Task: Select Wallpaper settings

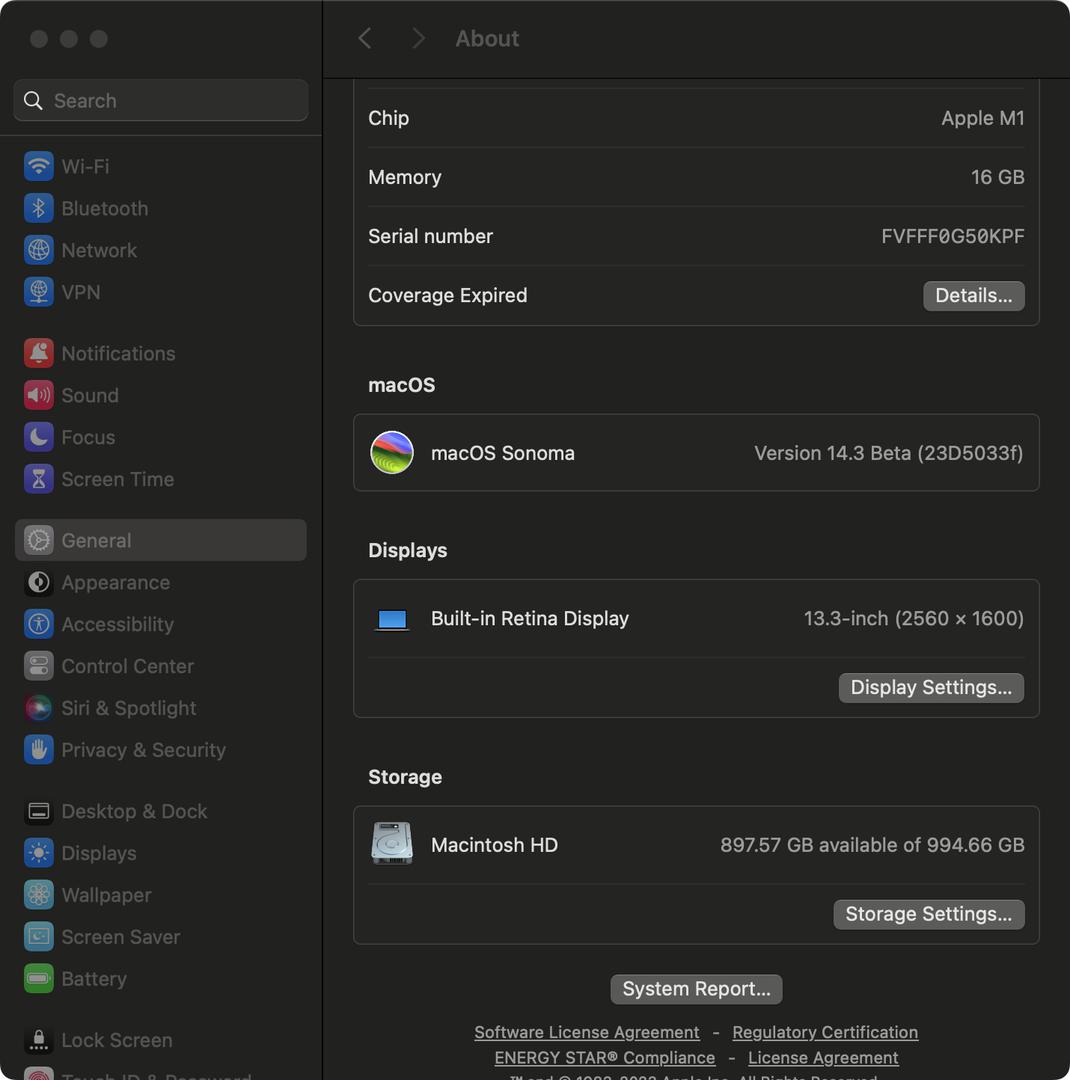Action: (161, 895)
